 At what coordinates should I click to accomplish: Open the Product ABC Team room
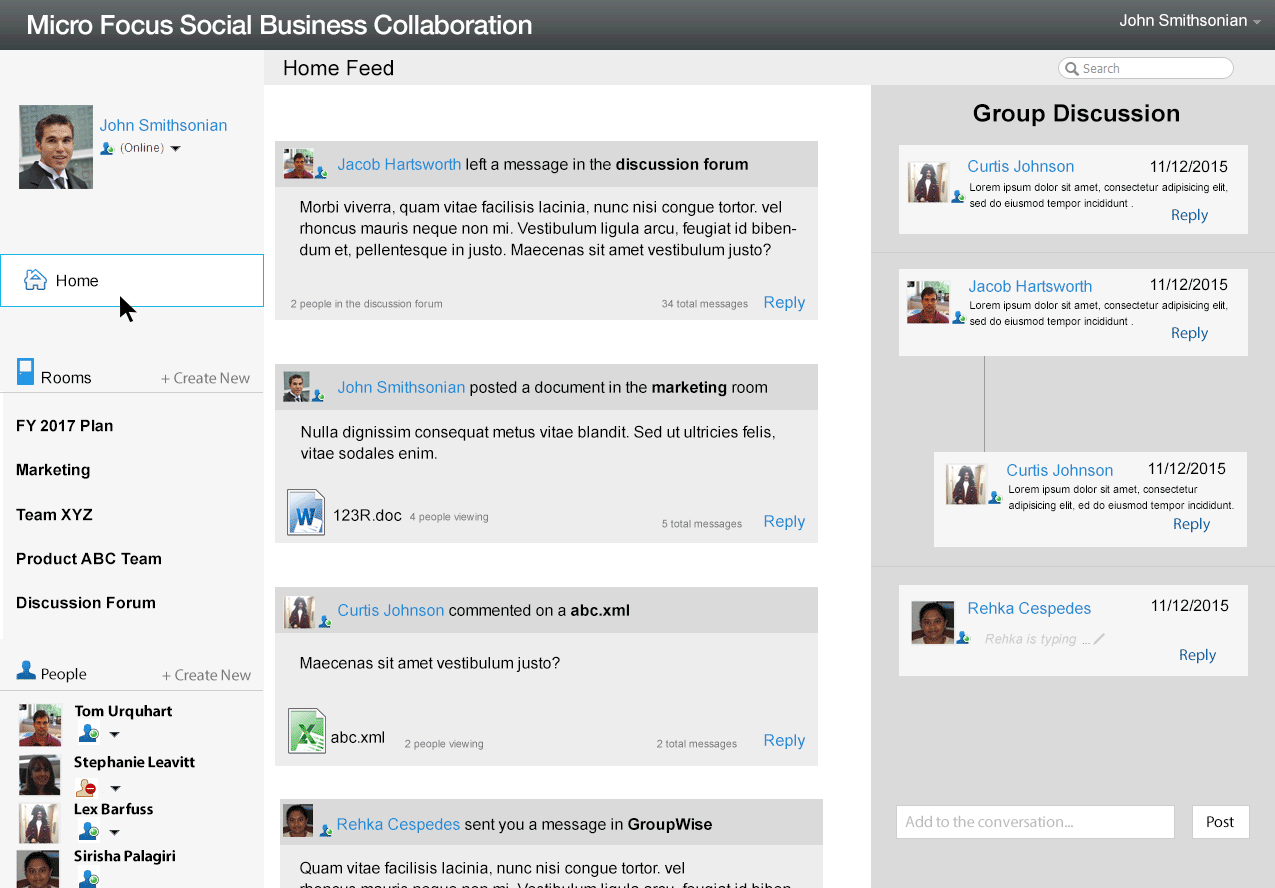click(89, 559)
